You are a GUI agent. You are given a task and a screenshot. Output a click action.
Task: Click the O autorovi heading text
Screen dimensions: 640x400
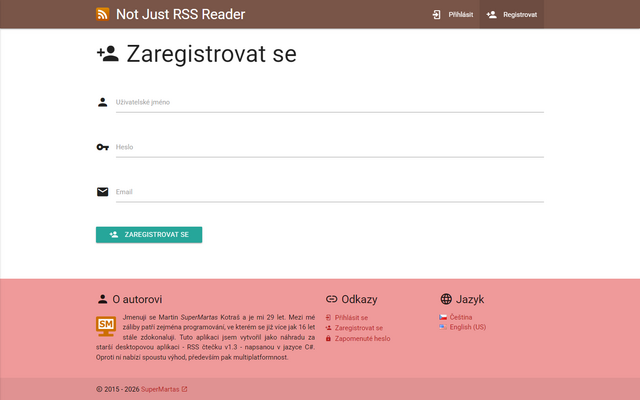pos(137,299)
